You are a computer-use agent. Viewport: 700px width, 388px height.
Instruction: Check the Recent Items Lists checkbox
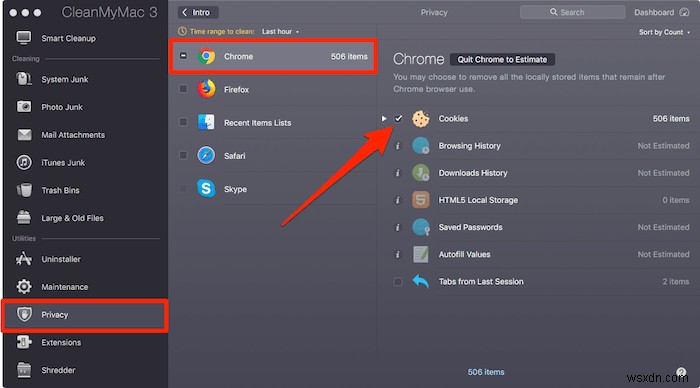coord(183,121)
